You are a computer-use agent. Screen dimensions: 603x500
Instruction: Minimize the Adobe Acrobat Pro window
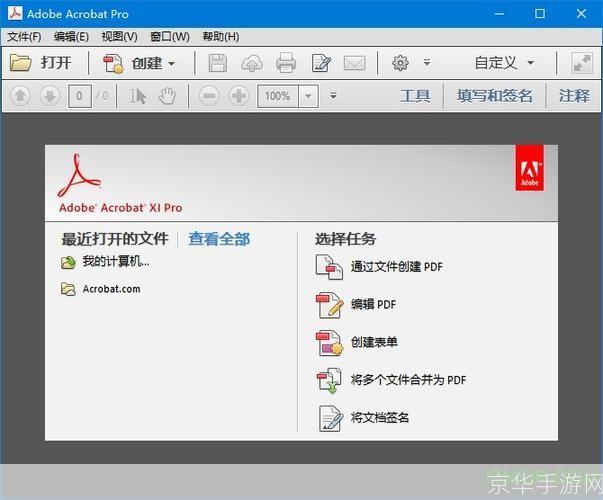coord(499,14)
